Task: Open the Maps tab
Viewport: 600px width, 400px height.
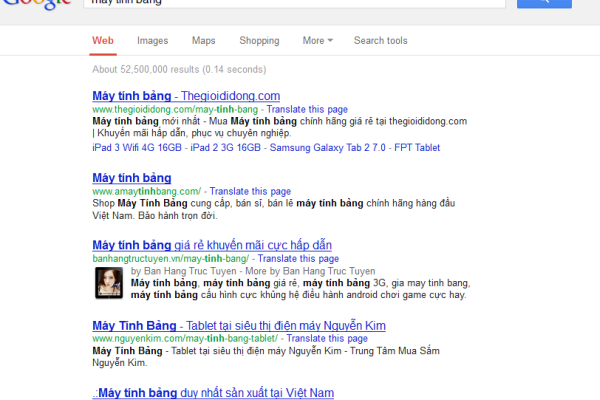Action: (x=204, y=41)
